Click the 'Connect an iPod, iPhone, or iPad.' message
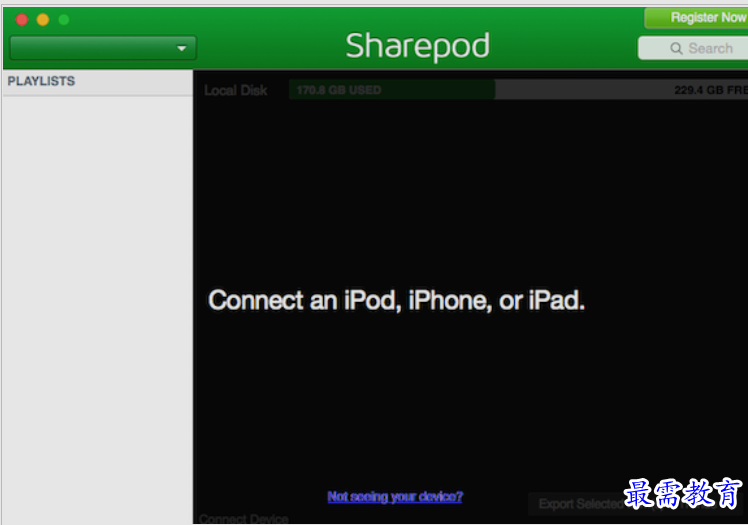 pyautogui.click(x=396, y=300)
